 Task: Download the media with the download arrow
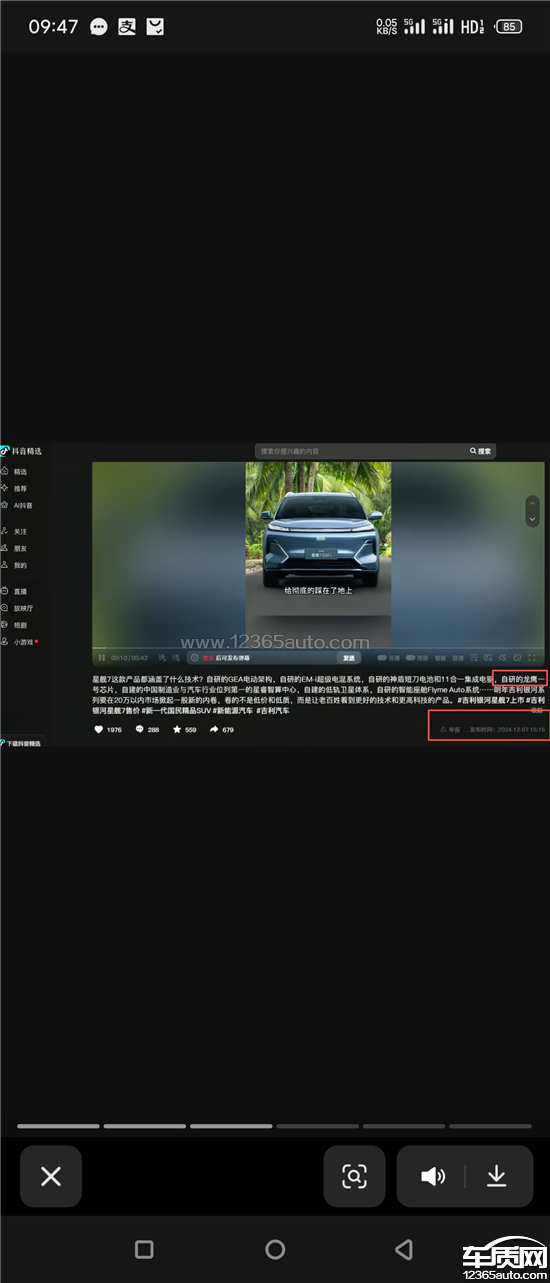click(x=497, y=1176)
